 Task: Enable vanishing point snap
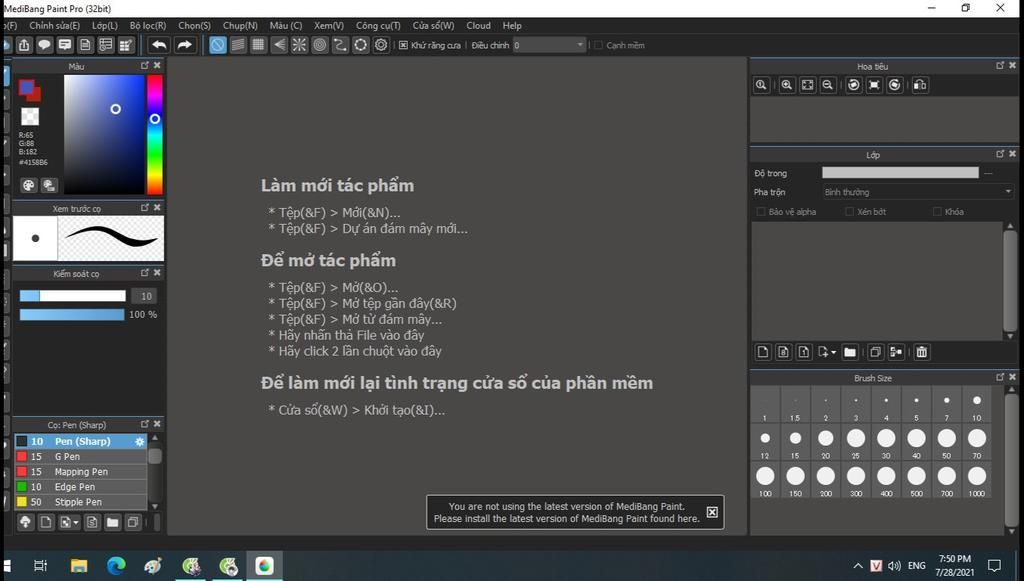point(279,45)
